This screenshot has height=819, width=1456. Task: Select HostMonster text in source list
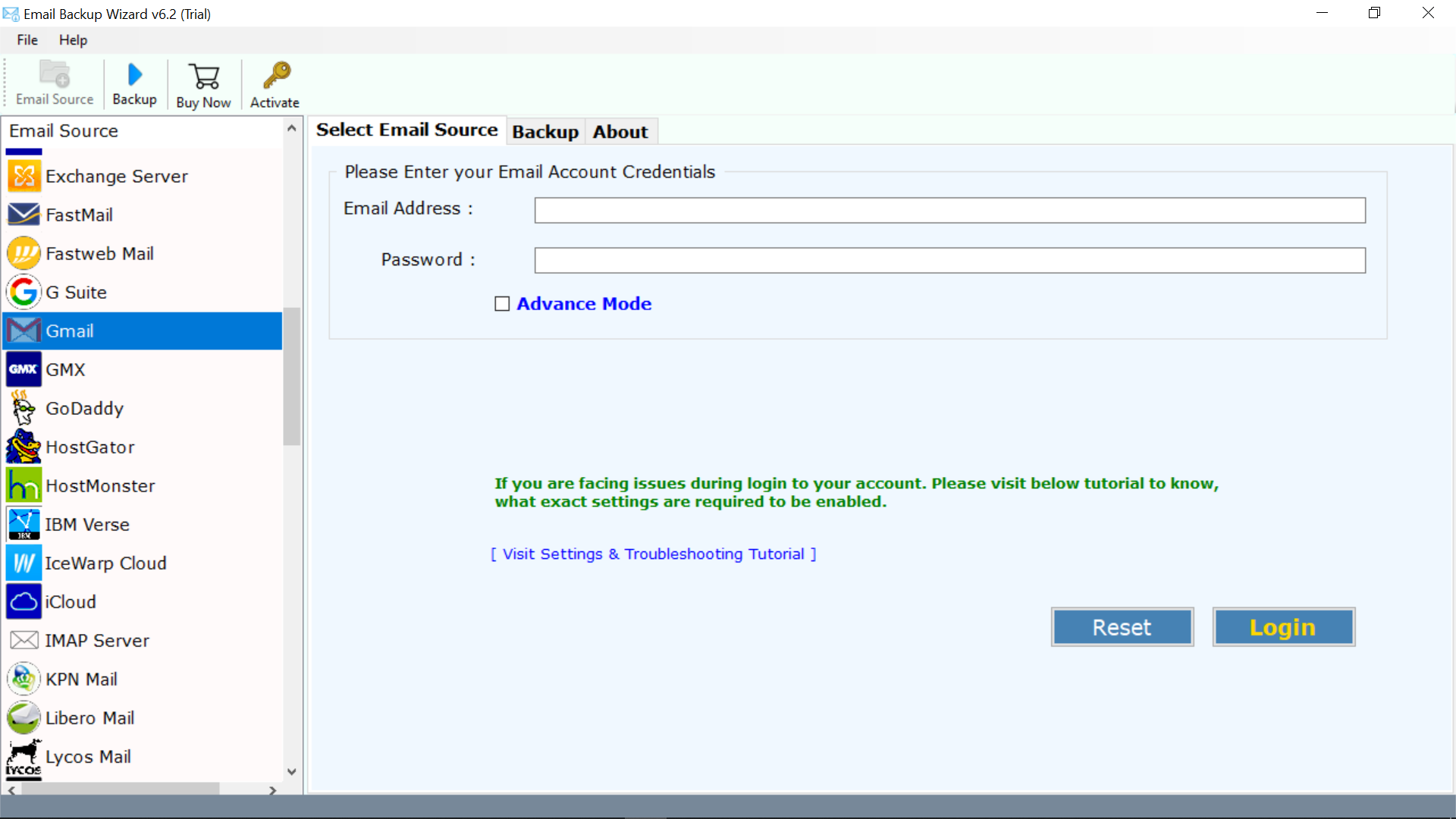pyautogui.click(x=100, y=485)
